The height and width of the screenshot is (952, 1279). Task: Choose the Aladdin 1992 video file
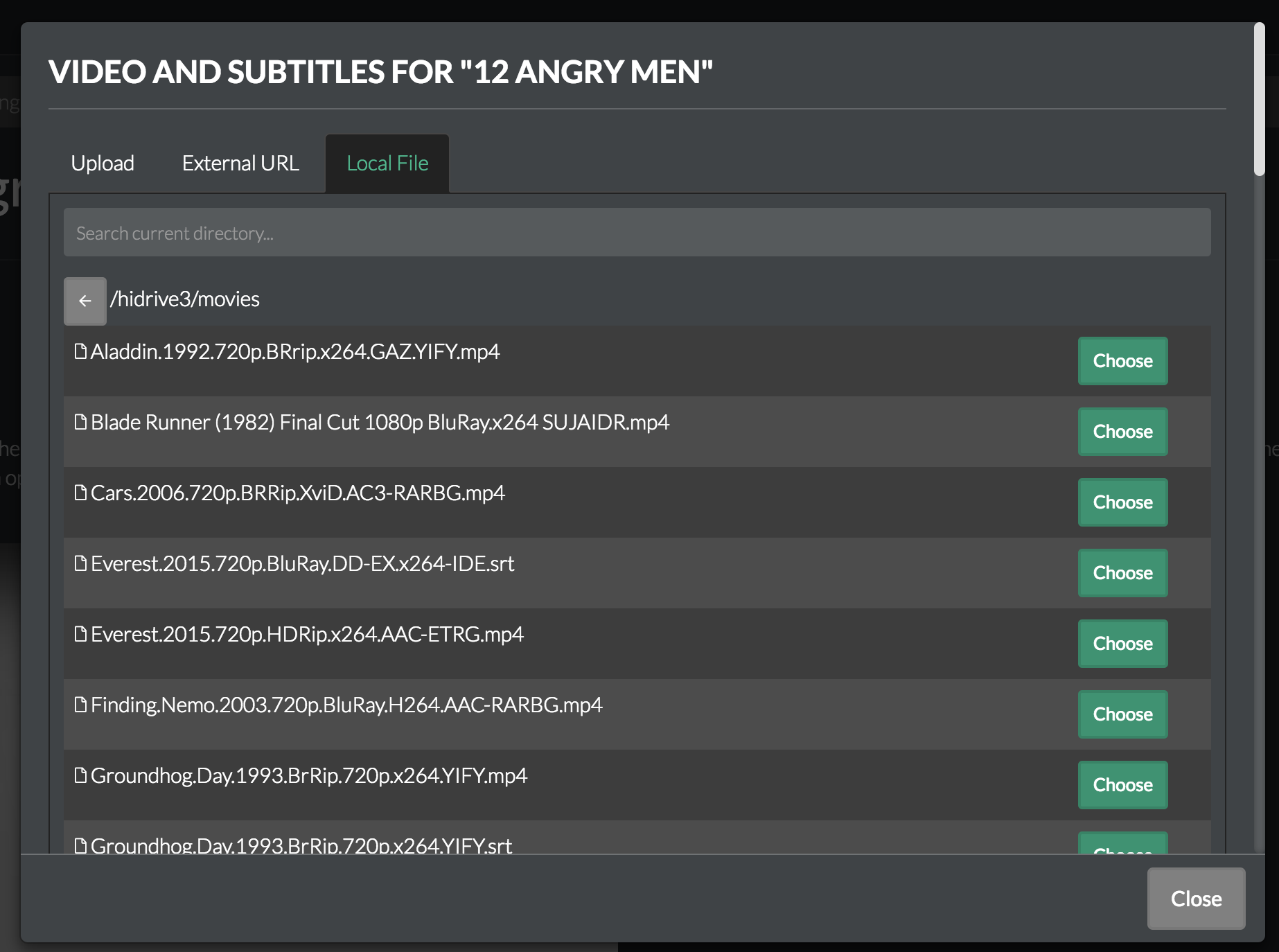click(x=1122, y=361)
